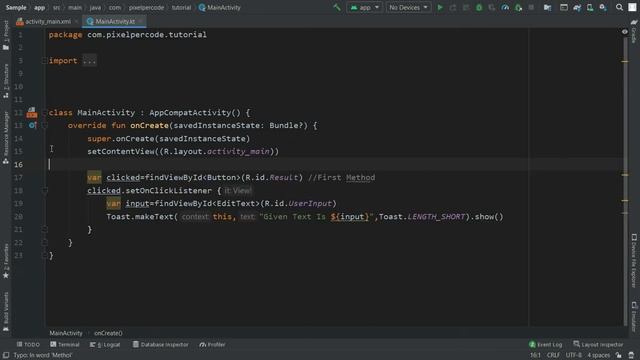
Task: Click the onCreate() breadcrumb below editor
Action: point(108,333)
